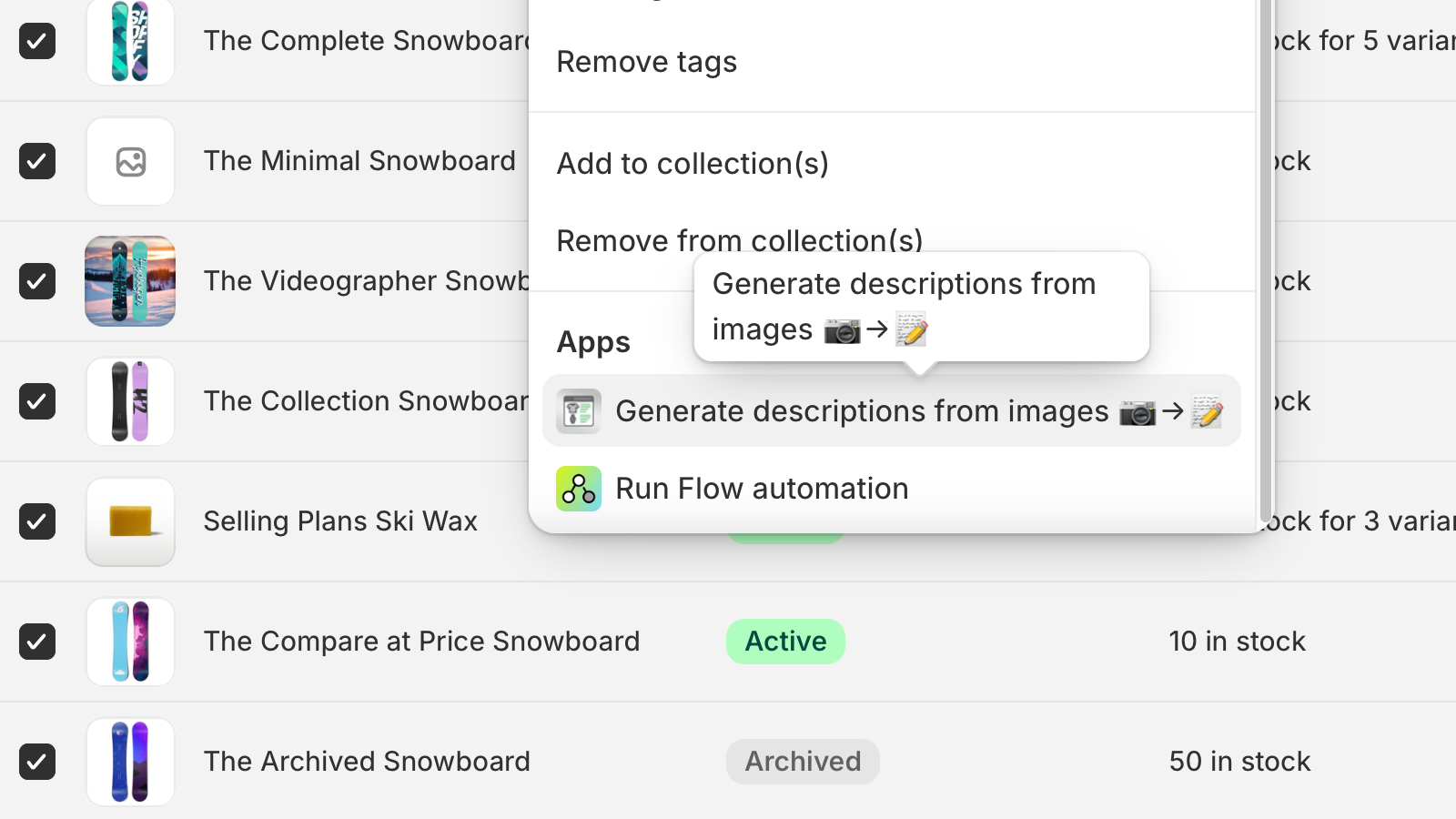
Task: Open The Collection Snowboard thumbnail
Action: tap(130, 401)
